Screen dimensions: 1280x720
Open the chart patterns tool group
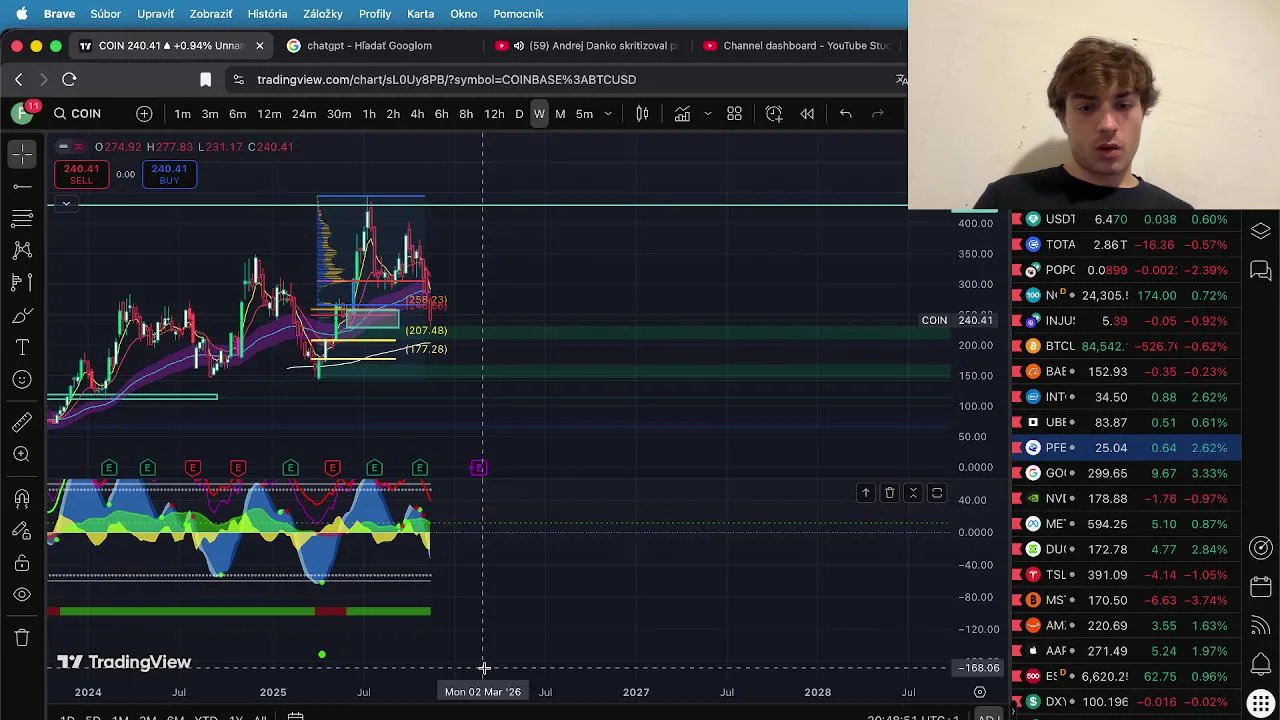pyautogui.click(x=22, y=250)
